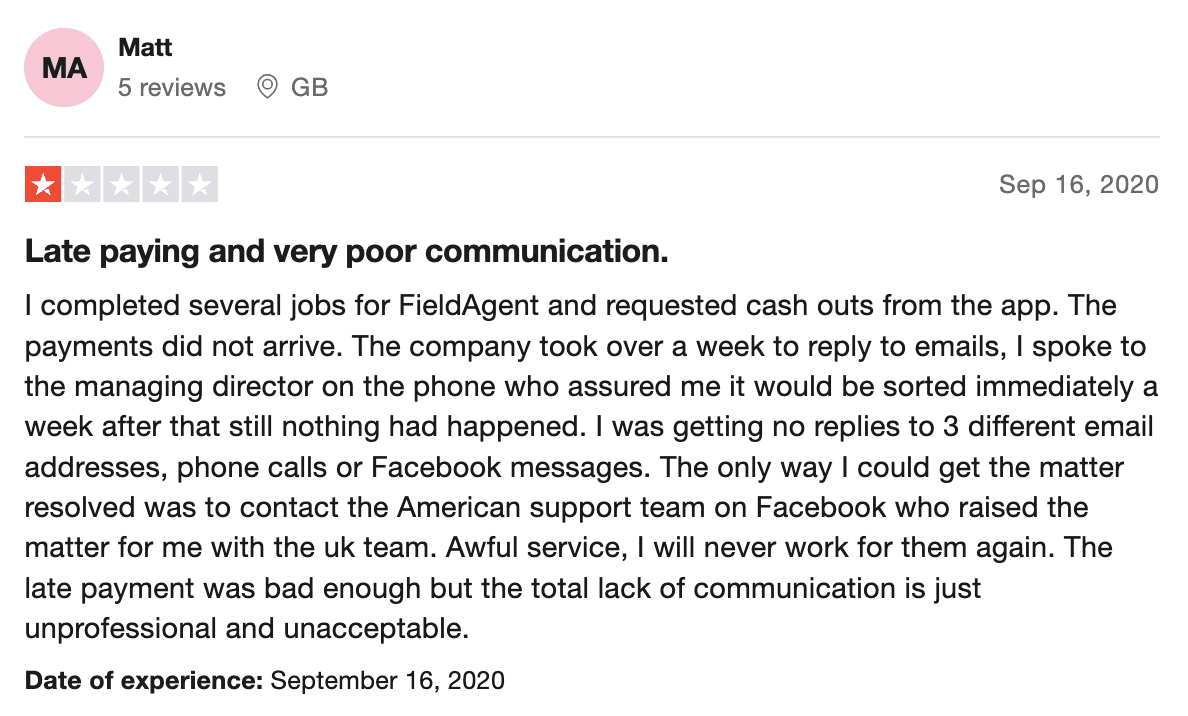The height and width of the screenshot is (716, 1188).
Task: Click the location pin icon
Action: tap(267, 86)
